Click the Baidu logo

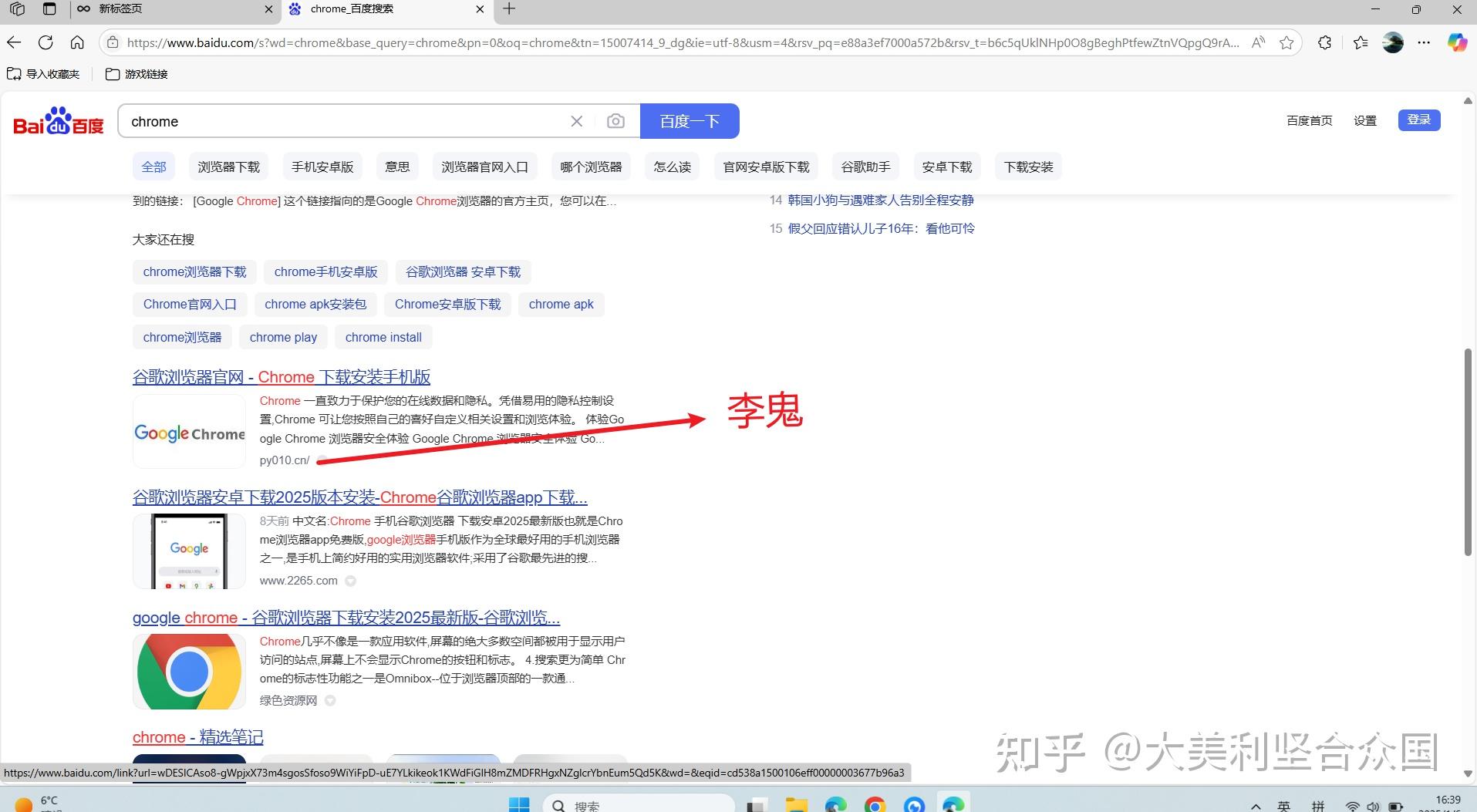point(59,121)
